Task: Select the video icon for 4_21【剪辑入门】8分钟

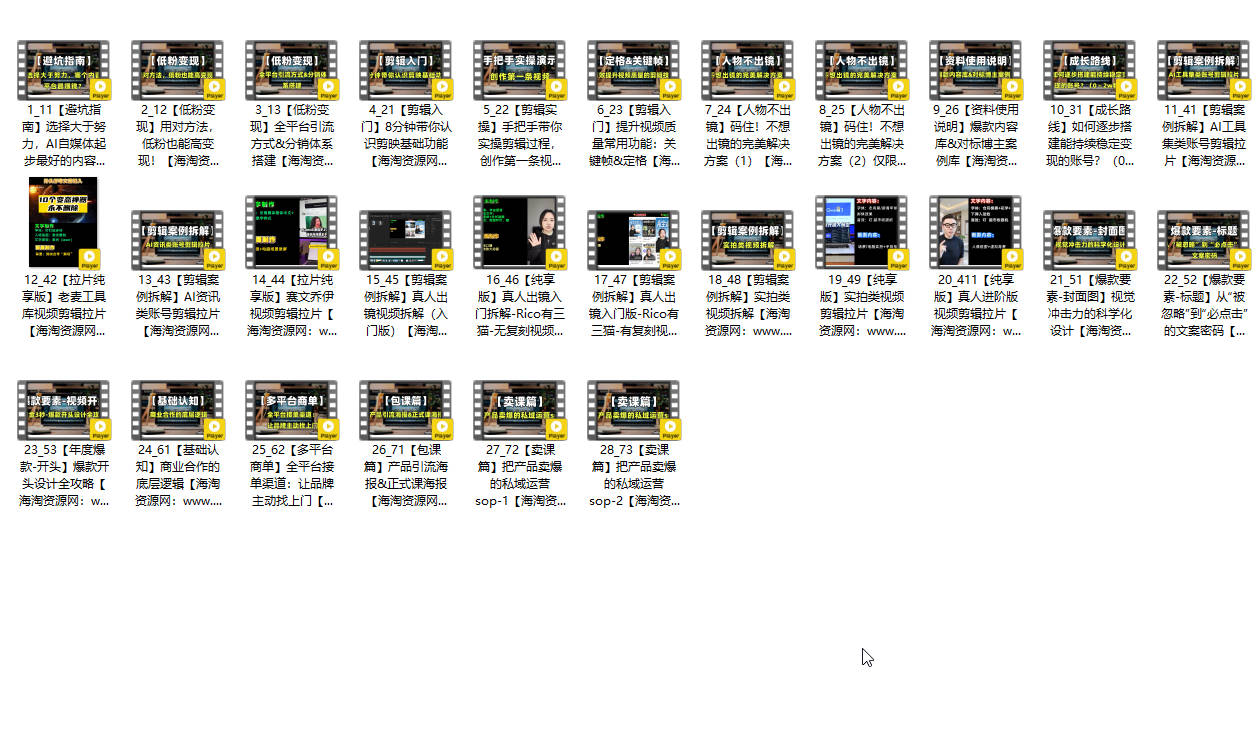Action: coord(406,70)
